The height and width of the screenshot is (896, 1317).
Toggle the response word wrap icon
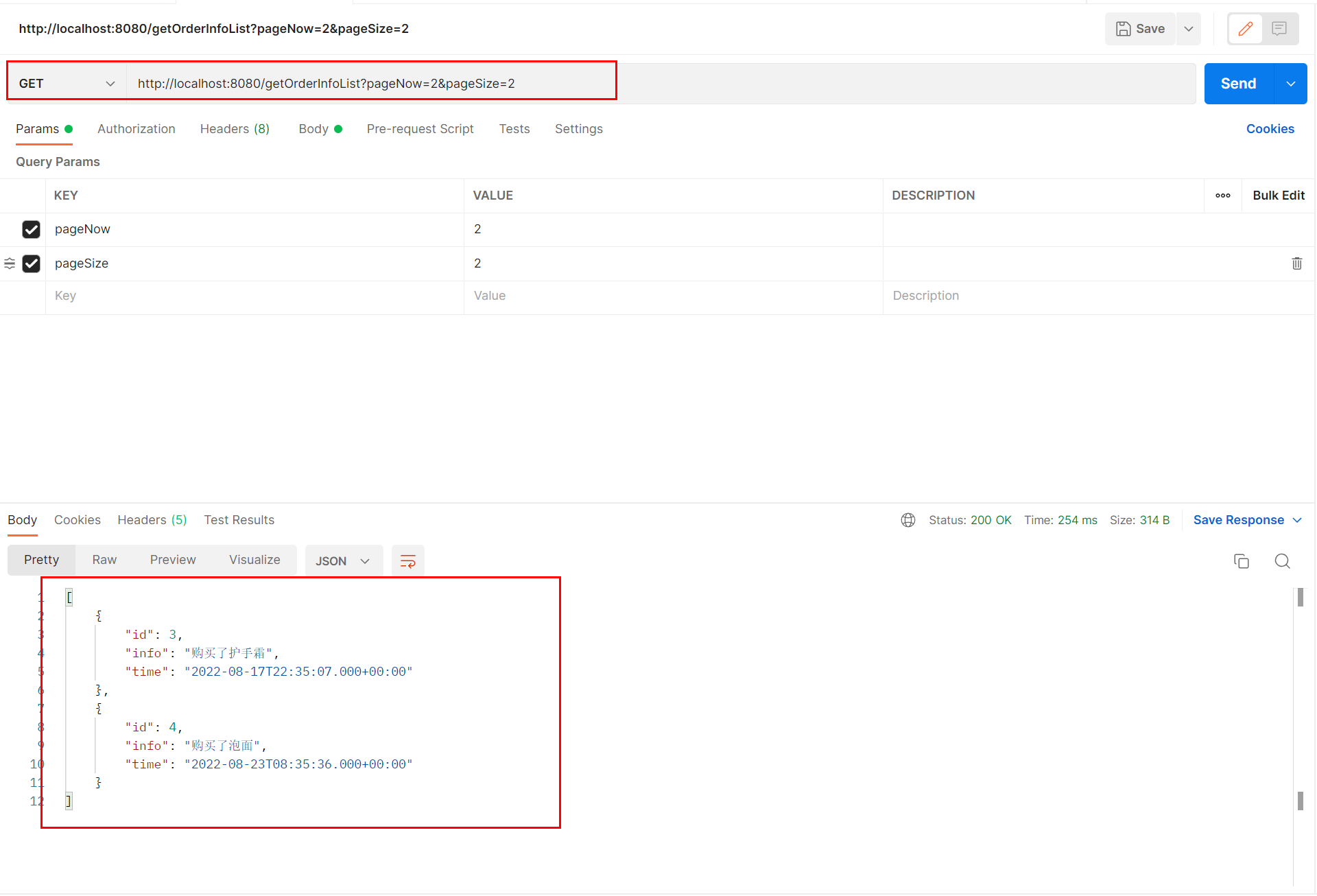coord(407,561)
